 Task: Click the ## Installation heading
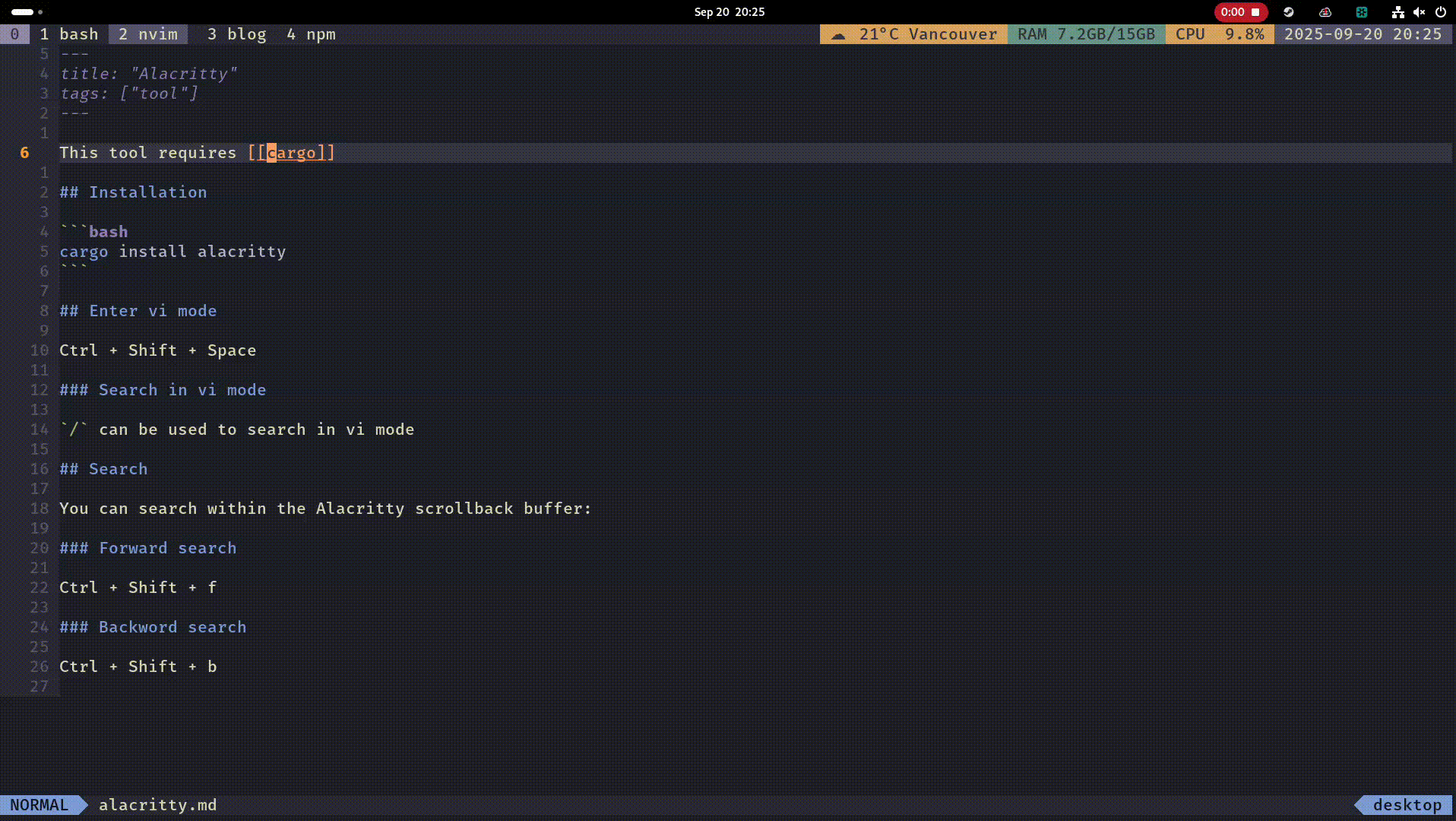tap(133, 192)
